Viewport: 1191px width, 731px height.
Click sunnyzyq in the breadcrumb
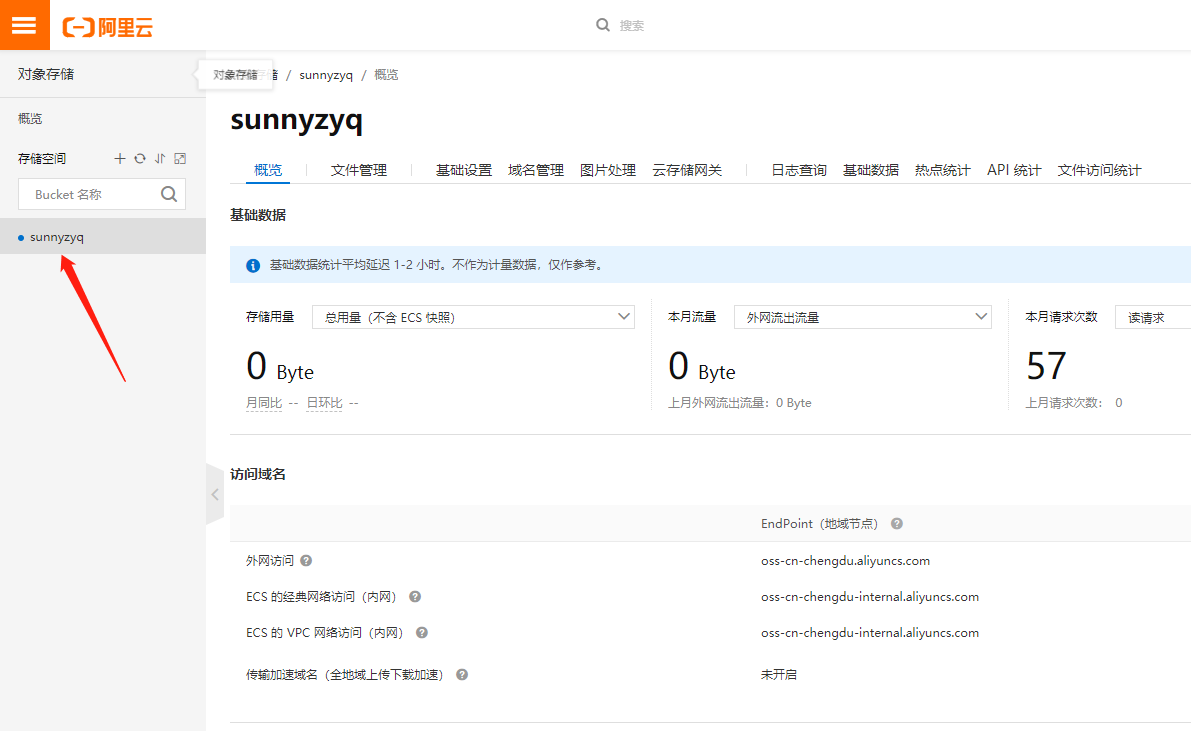tap(326, 74)
